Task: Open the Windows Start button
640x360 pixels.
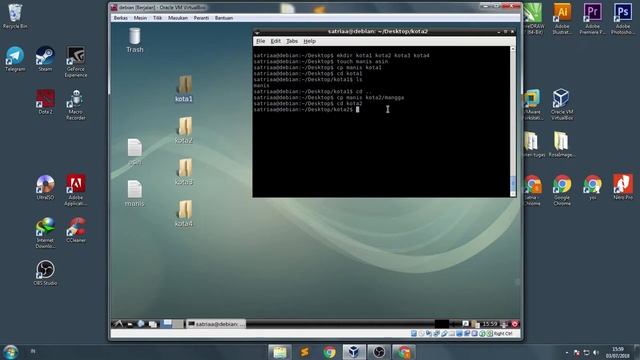Action: (10, 352)
